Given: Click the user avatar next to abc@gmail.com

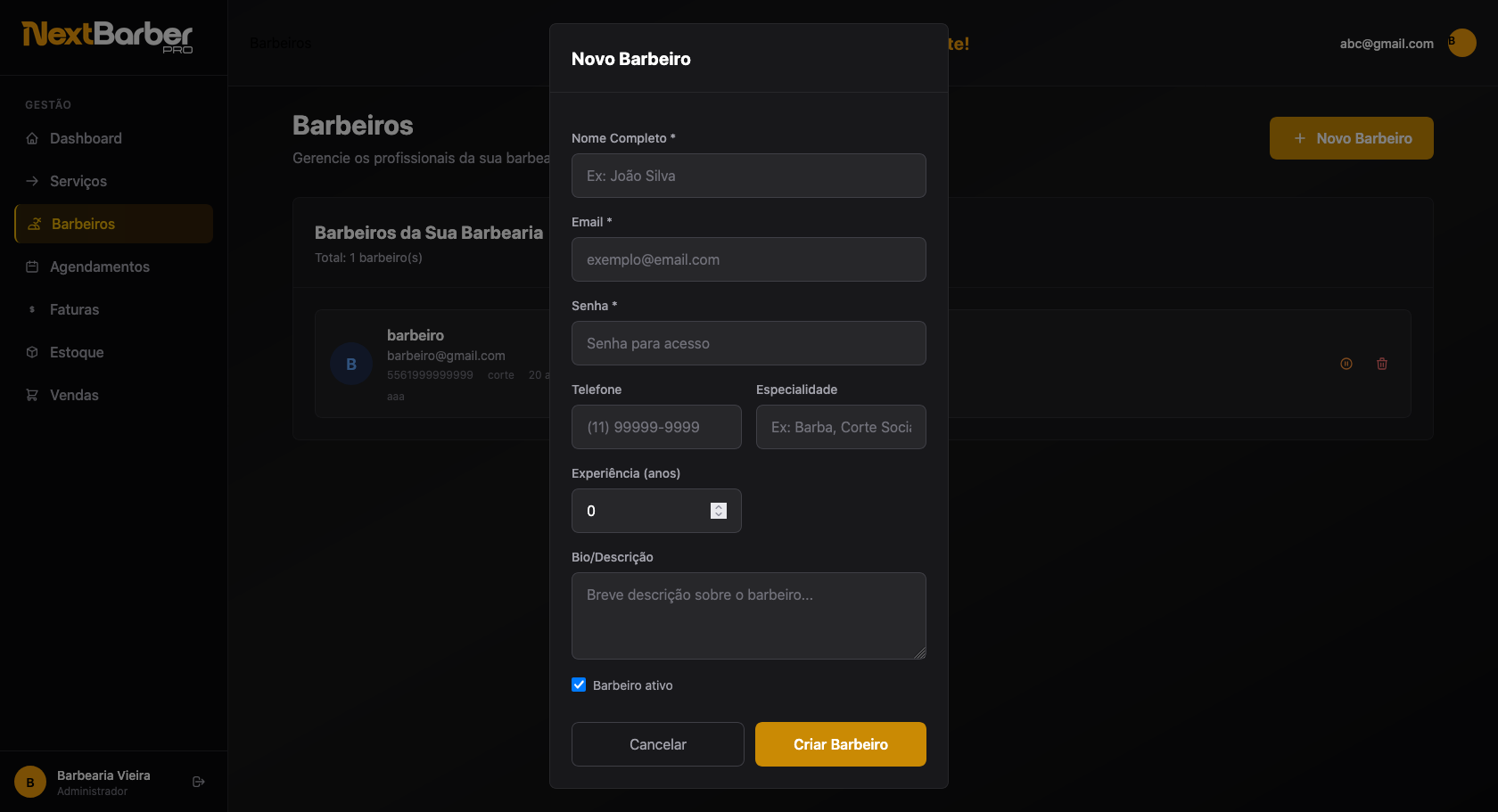Looking at the screenshot, I should [x=1461, y=43].
